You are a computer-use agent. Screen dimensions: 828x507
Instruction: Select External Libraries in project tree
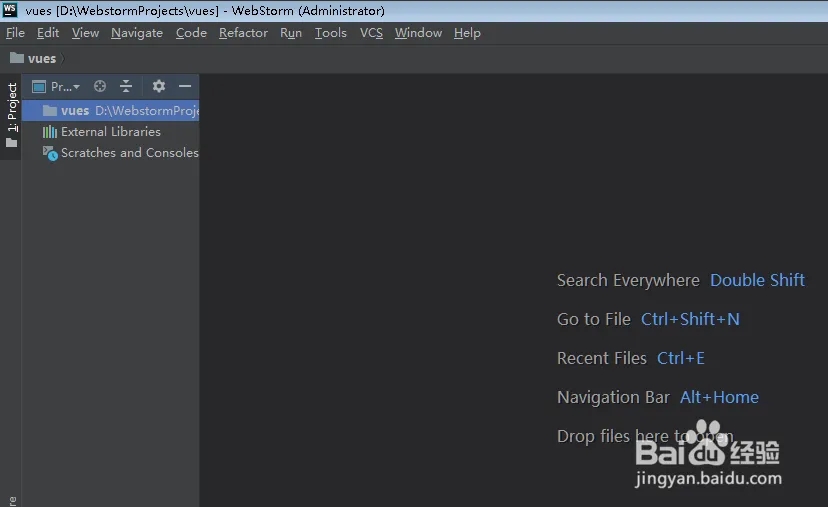pos(110,132)
